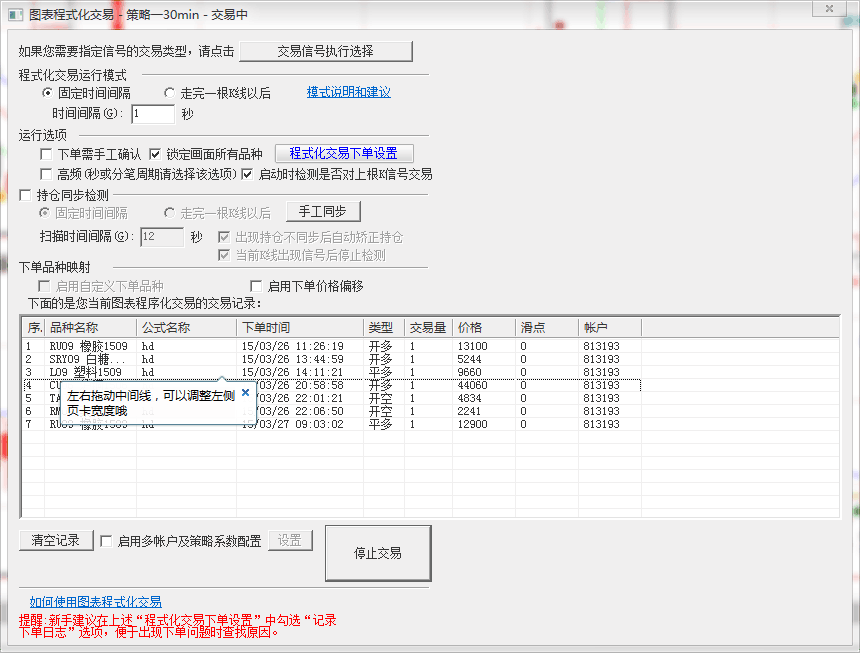Select enabled 走完一根K线以后 run mode radio

[x=170, y=93]
